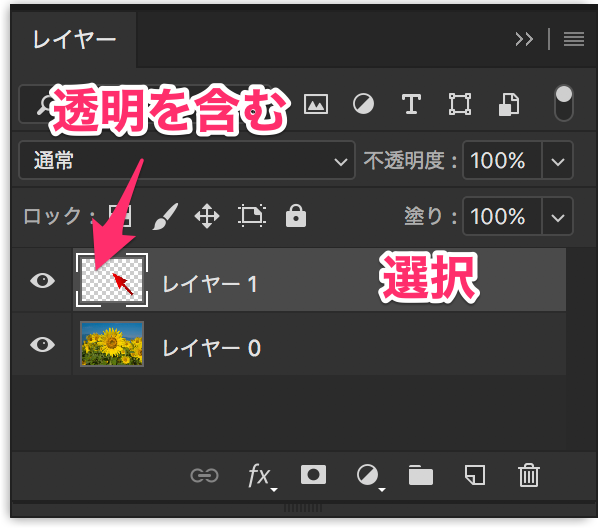
Task: Click the lock all padlock icon
Action: [x=296, y=216]
